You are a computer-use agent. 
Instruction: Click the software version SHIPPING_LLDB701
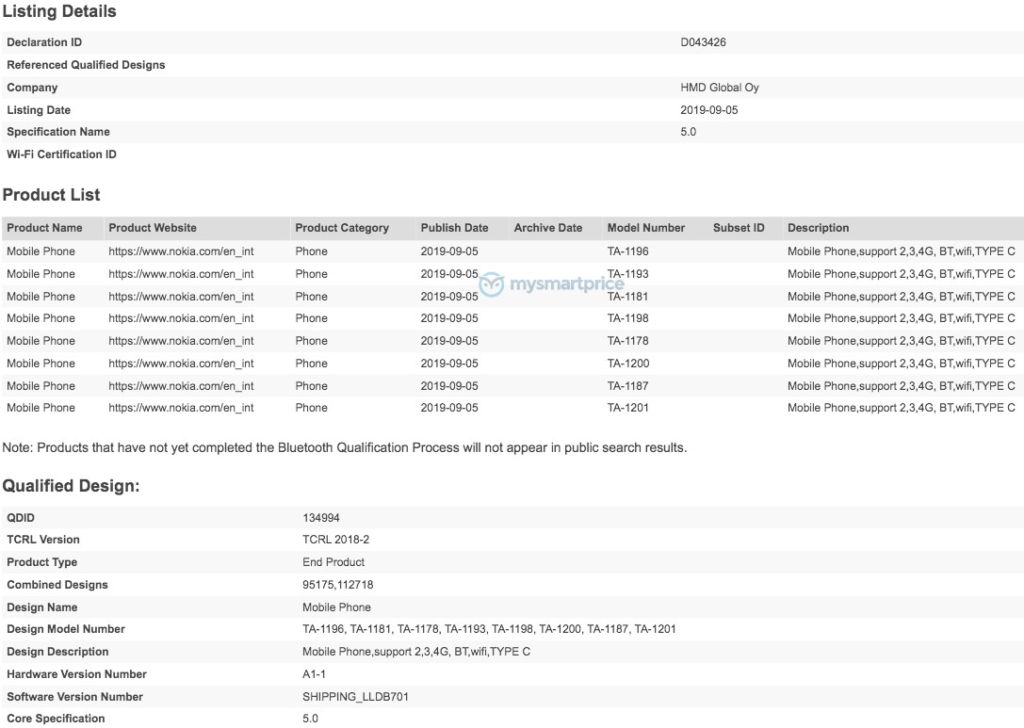click(355, 697)
